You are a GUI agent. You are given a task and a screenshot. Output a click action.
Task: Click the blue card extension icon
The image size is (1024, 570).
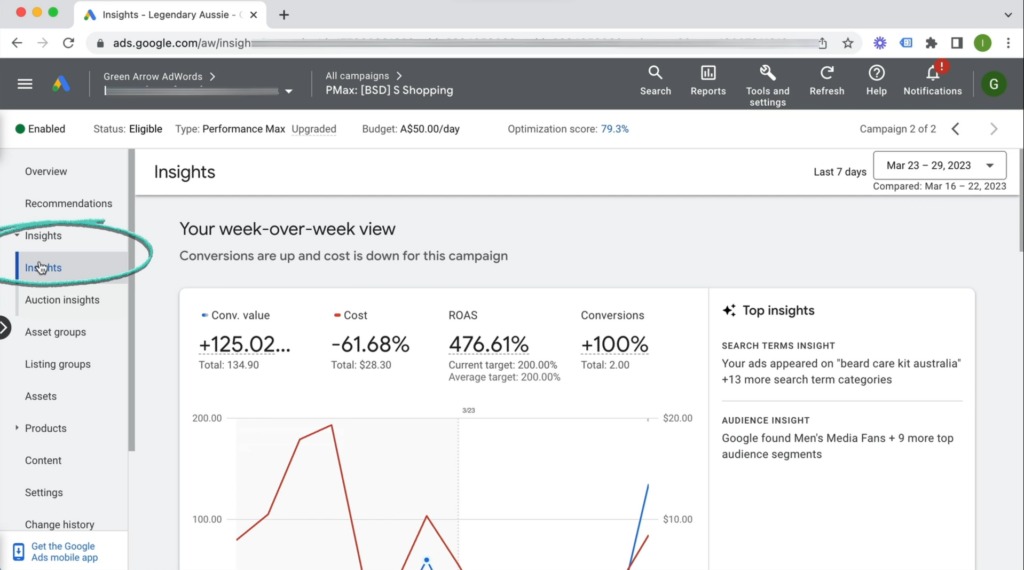point(906,43)
